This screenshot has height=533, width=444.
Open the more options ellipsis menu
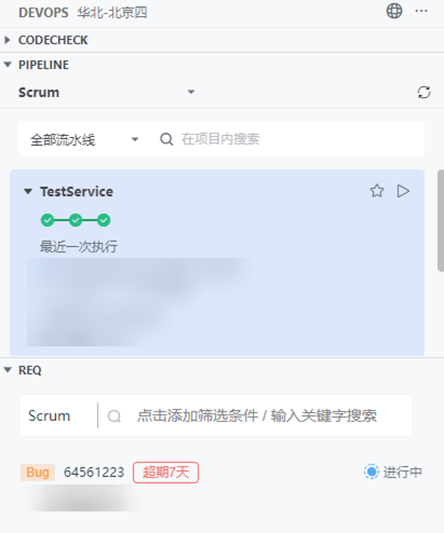point(421,11)
